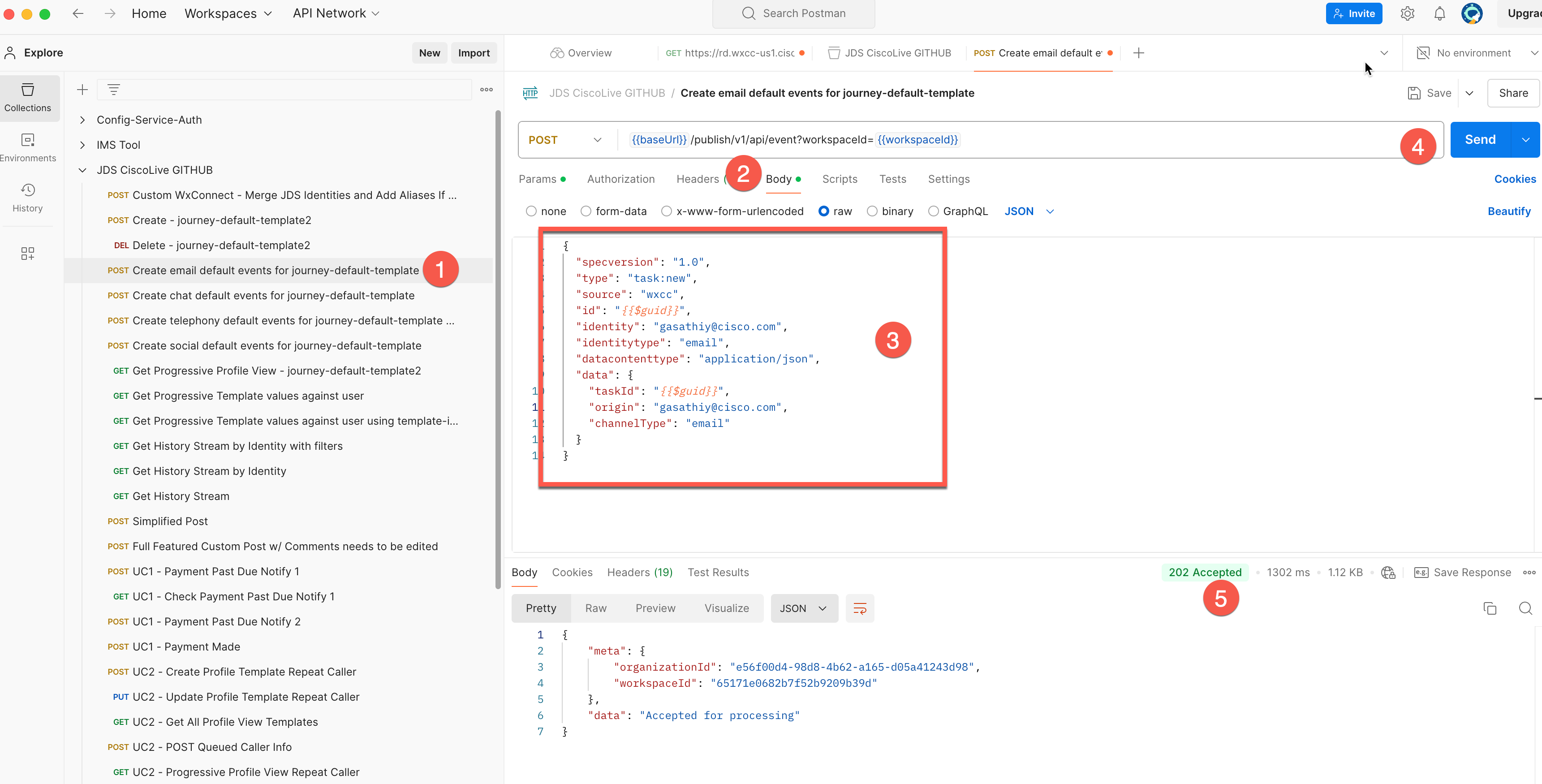Open the Environments sidebar panel
1542x784 pixels.
[27, 147]
